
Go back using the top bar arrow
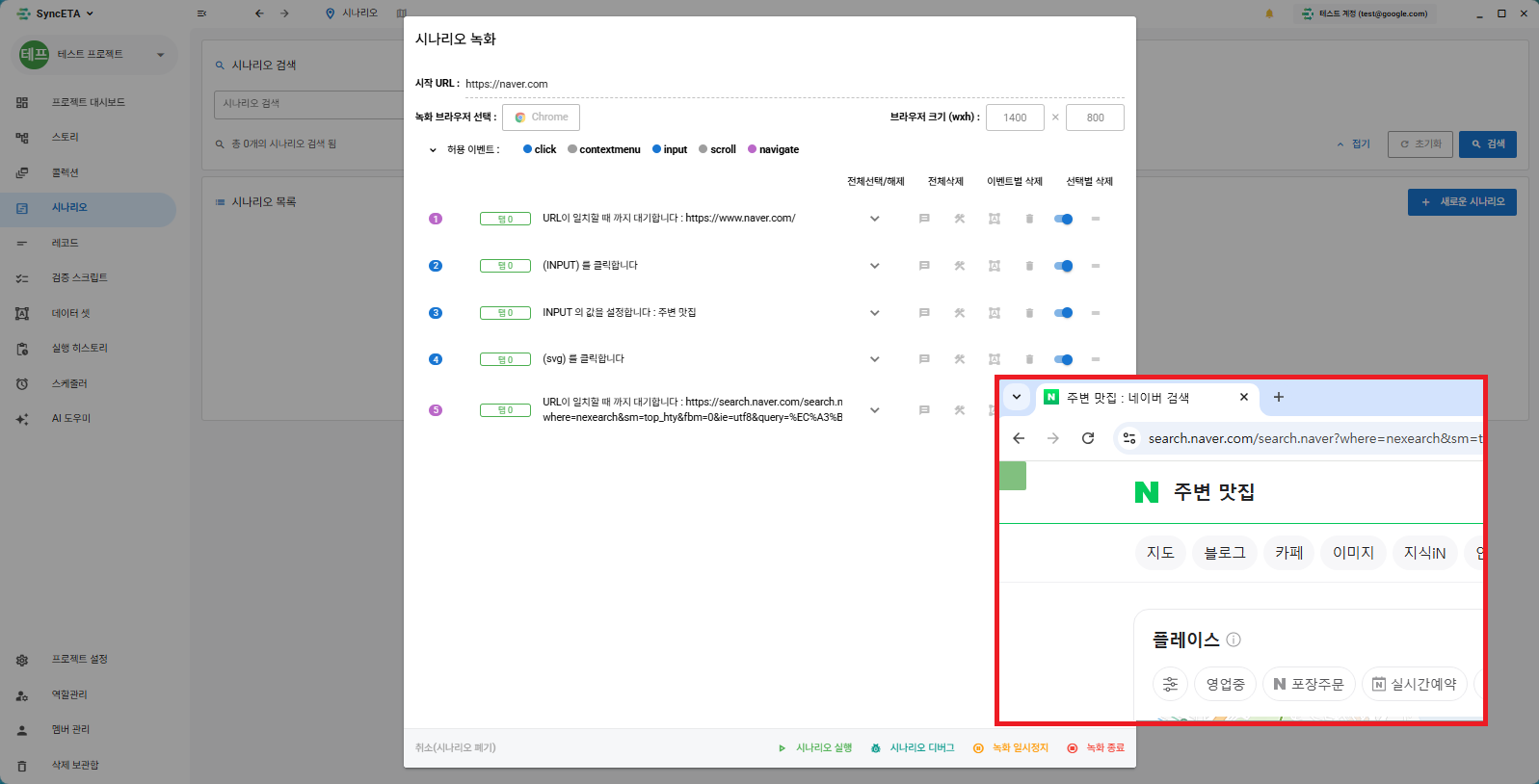(x=259, y=13)
